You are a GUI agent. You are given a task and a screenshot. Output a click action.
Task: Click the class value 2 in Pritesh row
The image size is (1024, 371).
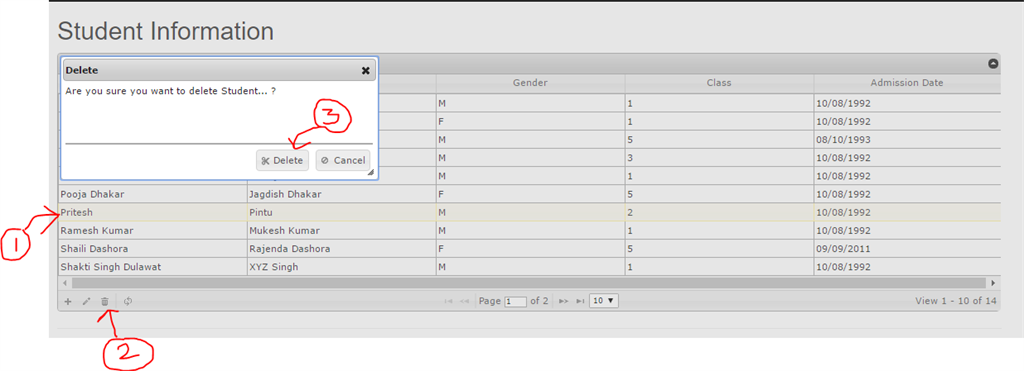pyautogui.click(x=719, y=212)
